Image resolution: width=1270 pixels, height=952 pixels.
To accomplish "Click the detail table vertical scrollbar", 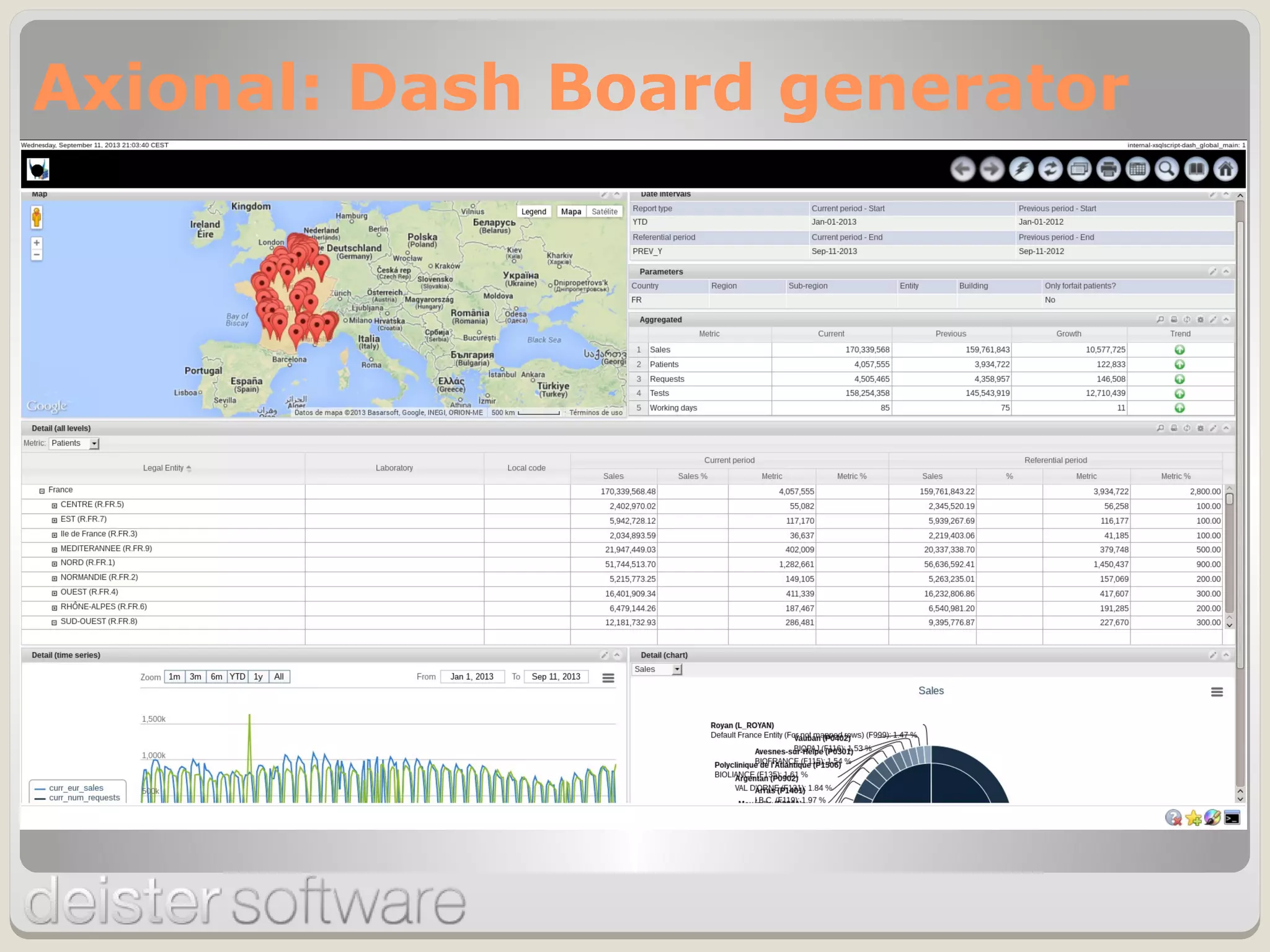I will [1230, 557].
